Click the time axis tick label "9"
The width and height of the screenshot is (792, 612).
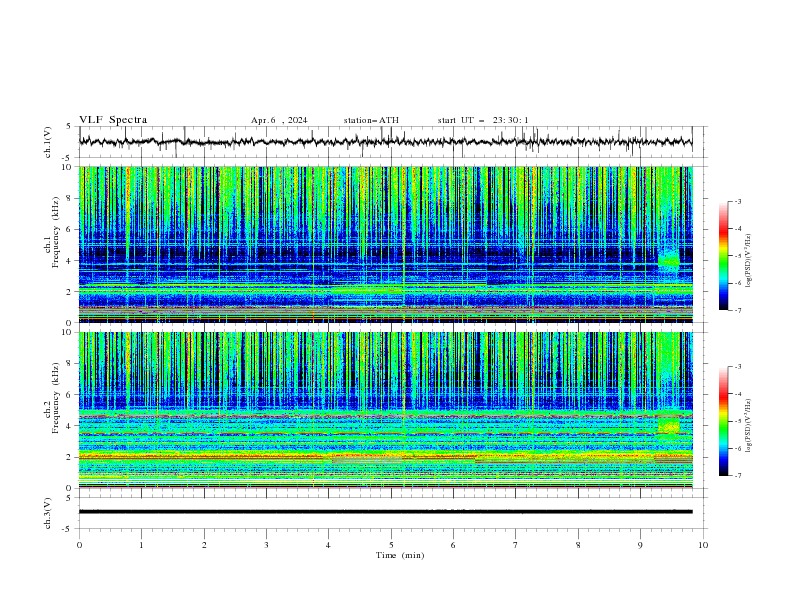[x=640, y=545]
